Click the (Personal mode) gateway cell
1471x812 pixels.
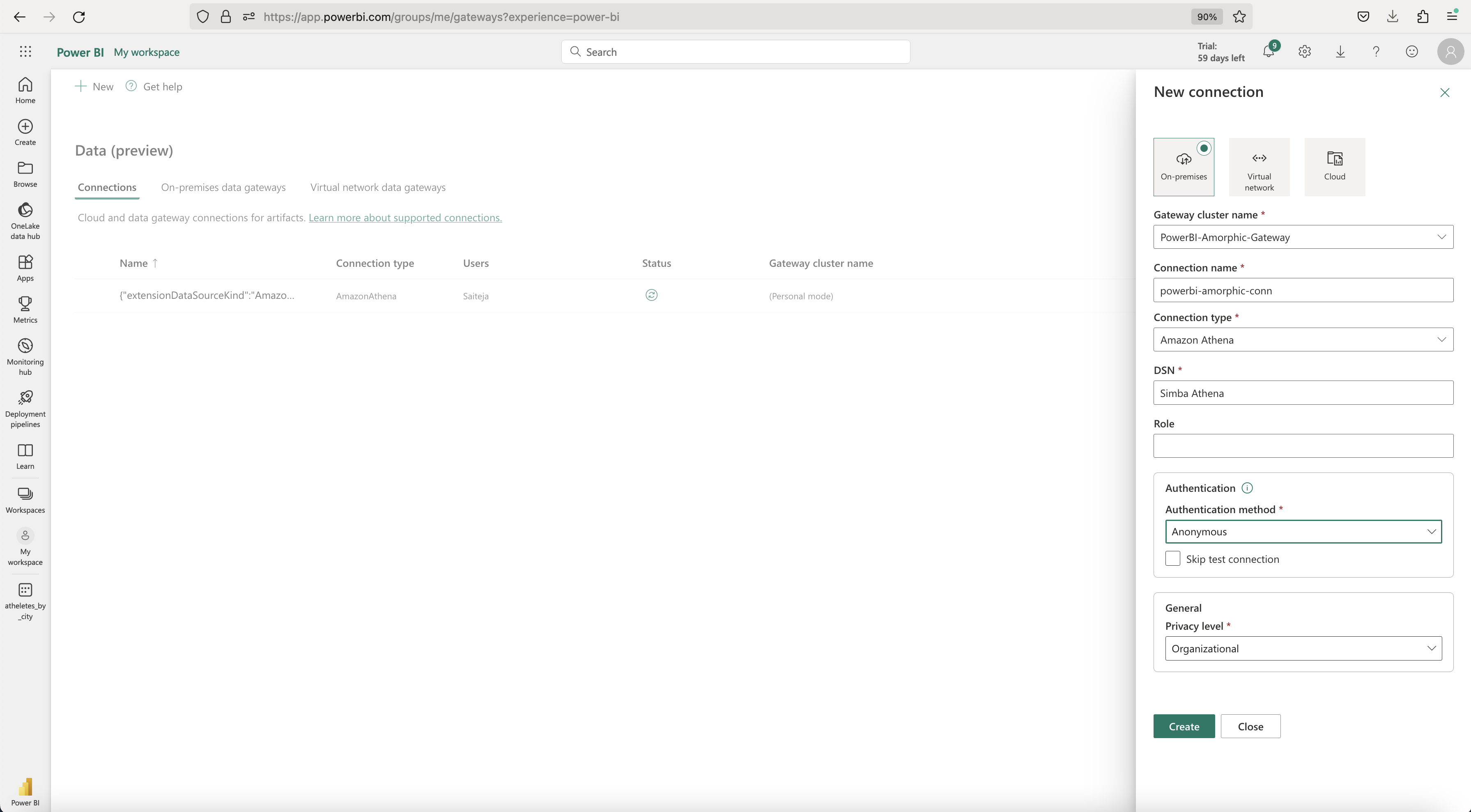point(801,296)
